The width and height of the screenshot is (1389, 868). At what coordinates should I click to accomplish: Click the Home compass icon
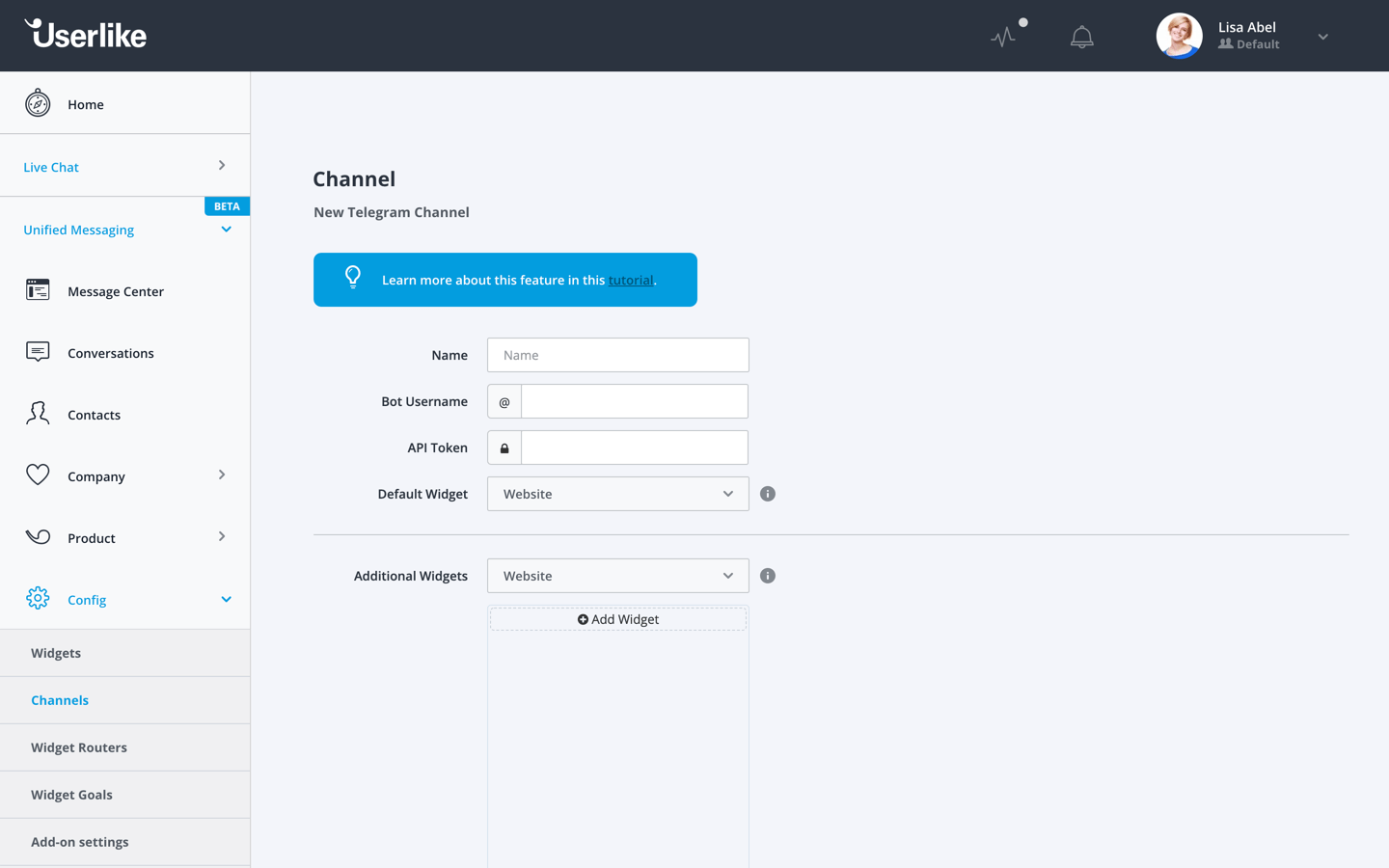[x=38, y=103]
